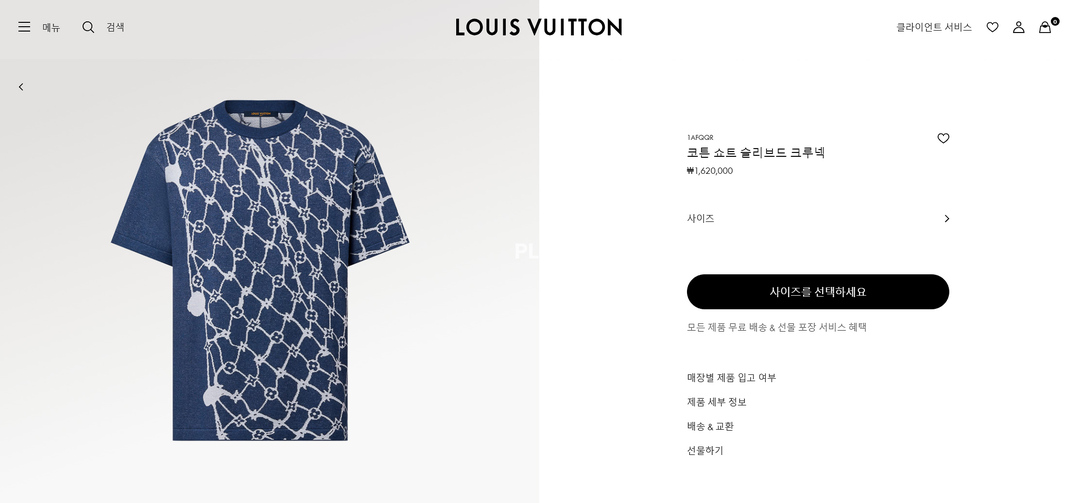Viewport: 1080px width, 503px height.
Task: Go back using the left arrow
Action: (21, 87)
